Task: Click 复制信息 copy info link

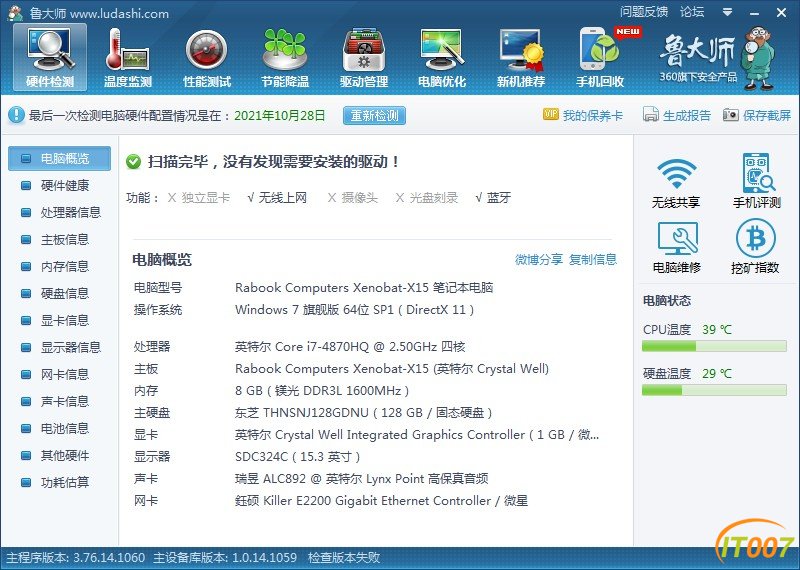Action: click(x=593, y=260)
